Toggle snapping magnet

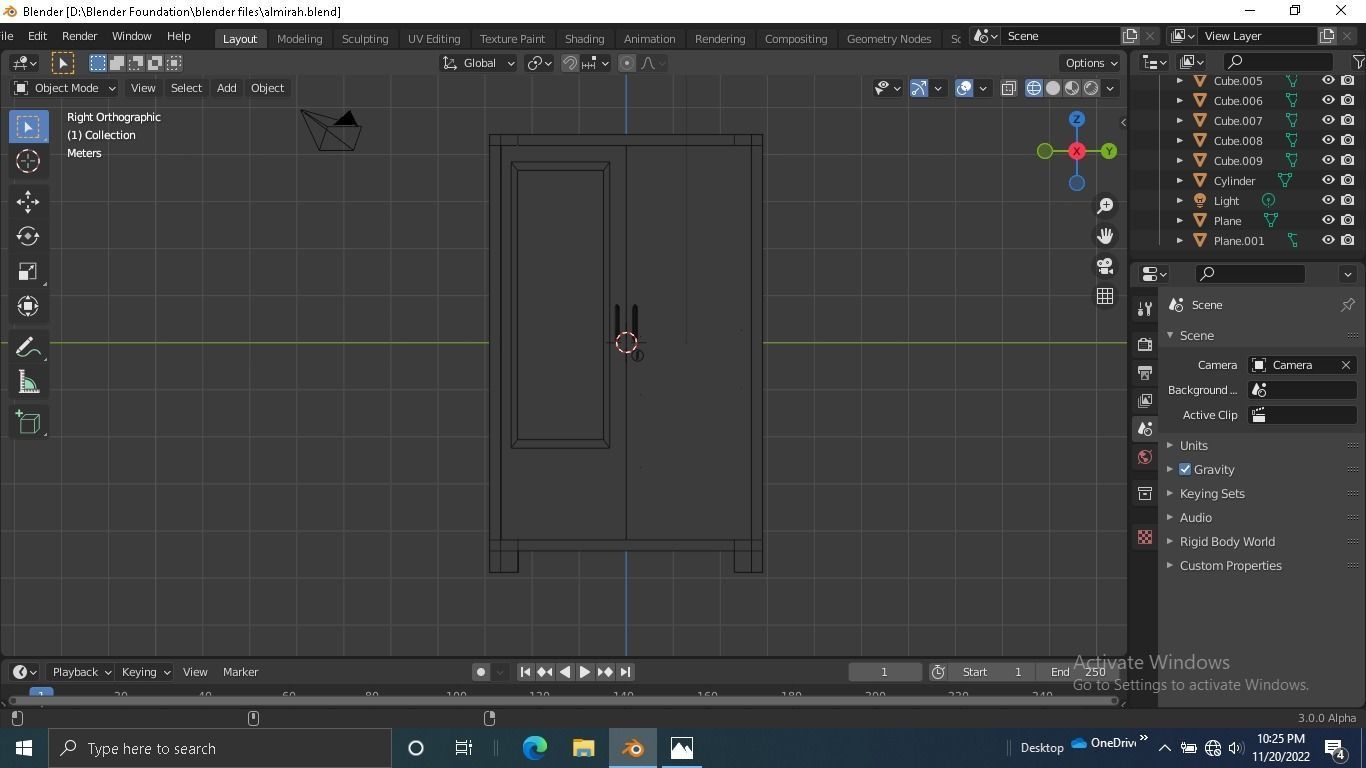[x=569, y=63]
